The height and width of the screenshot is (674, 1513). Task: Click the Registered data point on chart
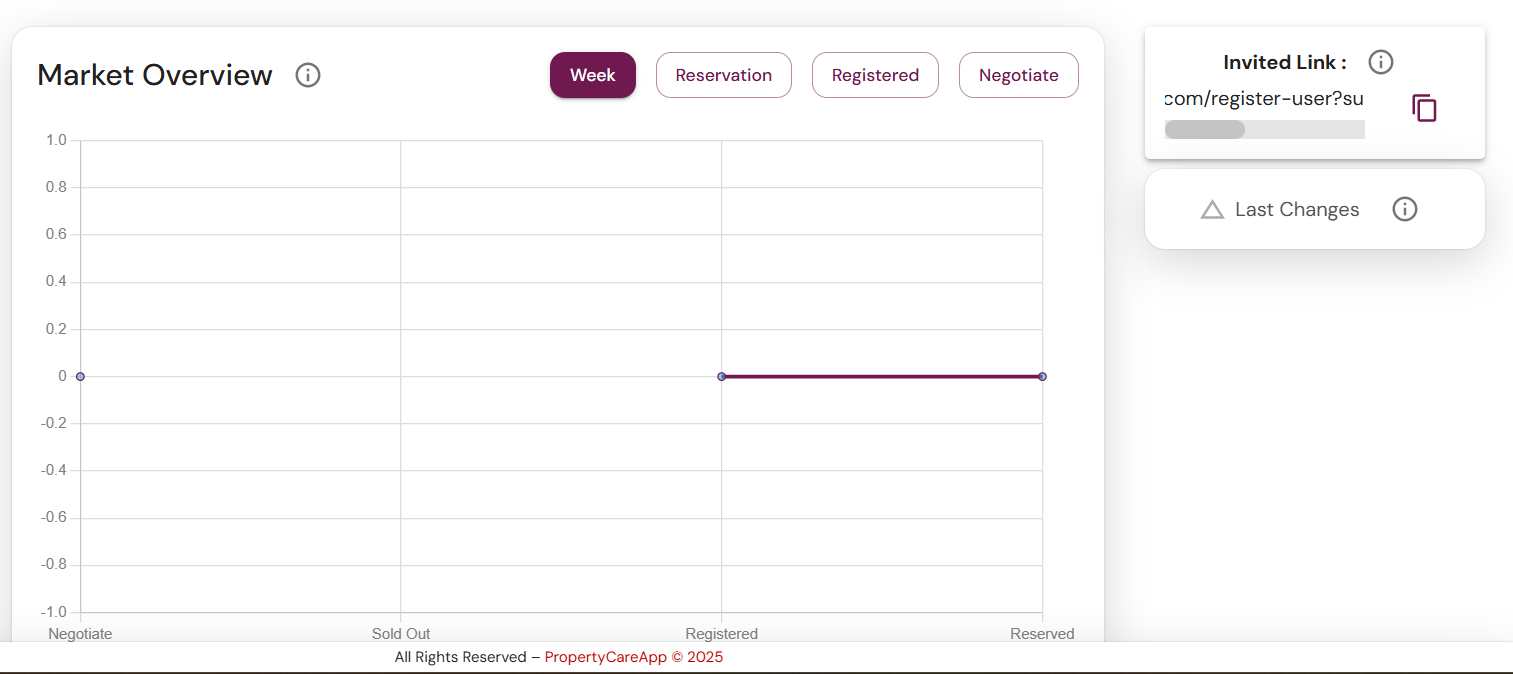point(721,377)
